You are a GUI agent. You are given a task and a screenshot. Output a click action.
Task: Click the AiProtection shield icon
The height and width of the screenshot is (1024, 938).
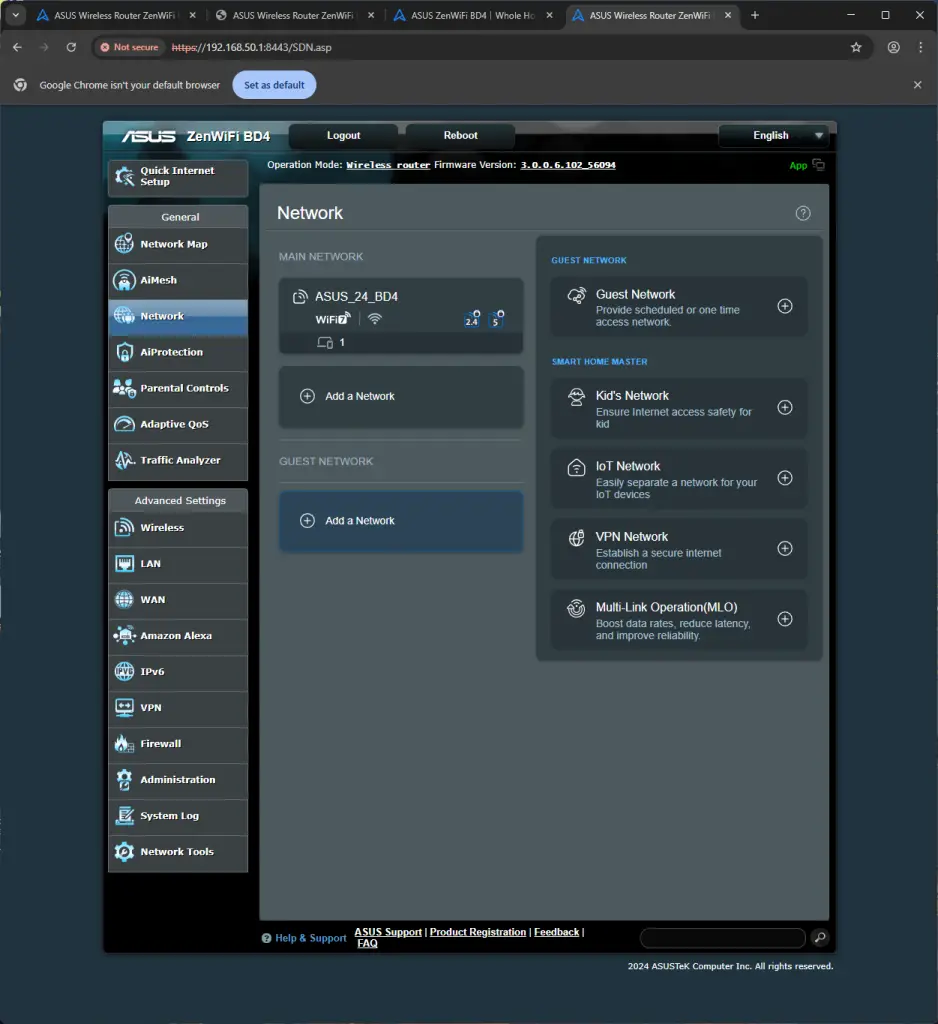pyautogui.click(x=124, y=352)
